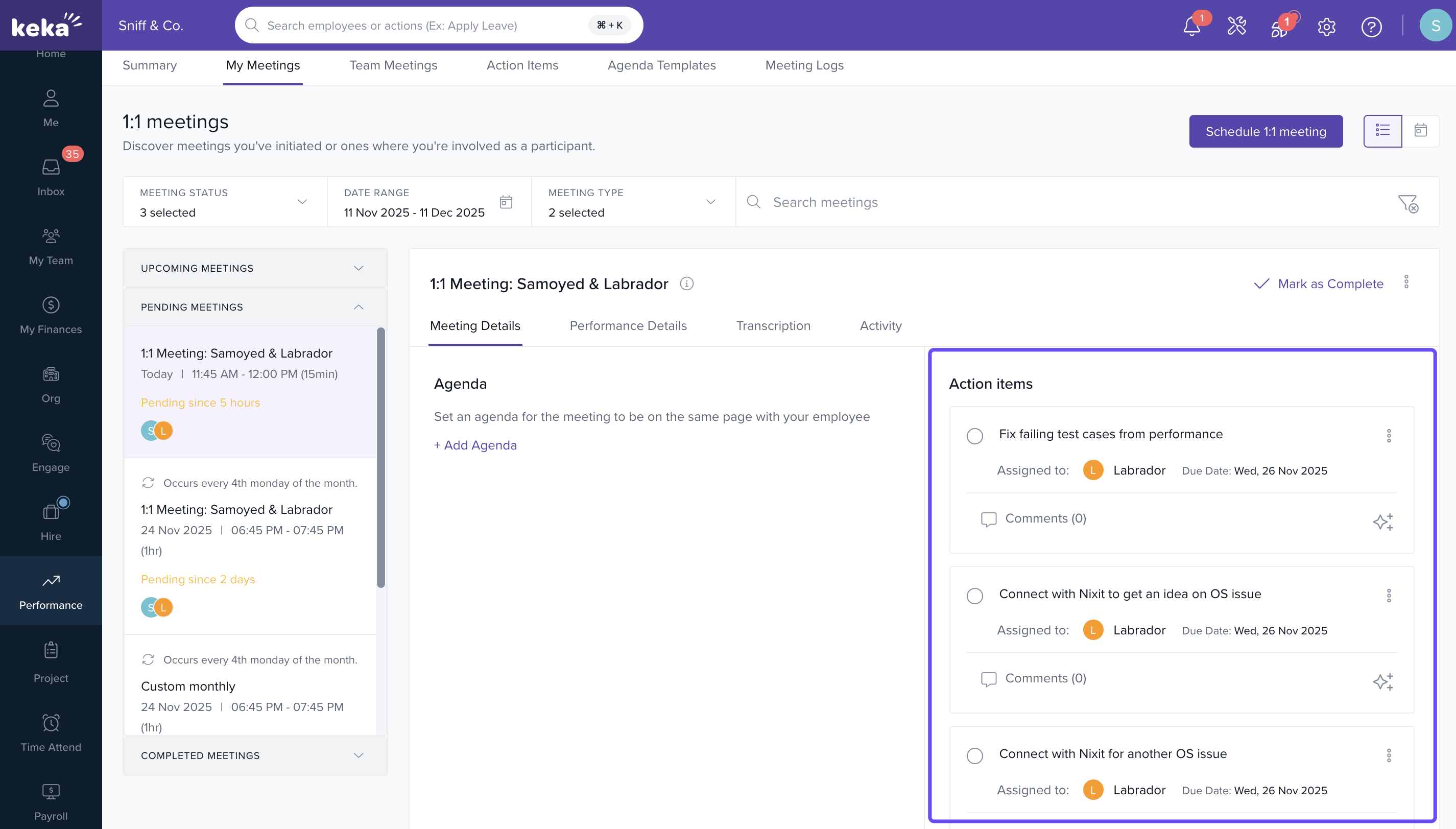Mark Fix failing test cases item done
The height and width of the screenshot is (829, 1456).
click(x=974, y=436)
